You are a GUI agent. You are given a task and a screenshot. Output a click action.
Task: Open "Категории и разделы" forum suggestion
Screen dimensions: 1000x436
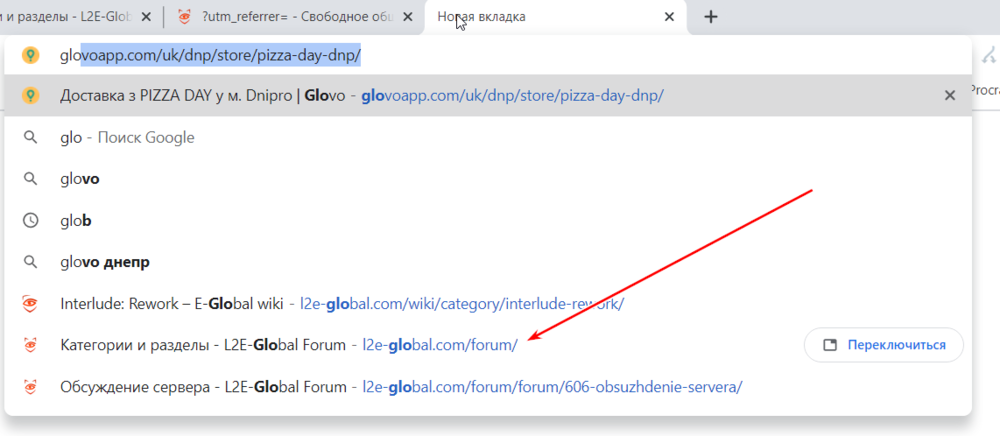coord(288,345)
